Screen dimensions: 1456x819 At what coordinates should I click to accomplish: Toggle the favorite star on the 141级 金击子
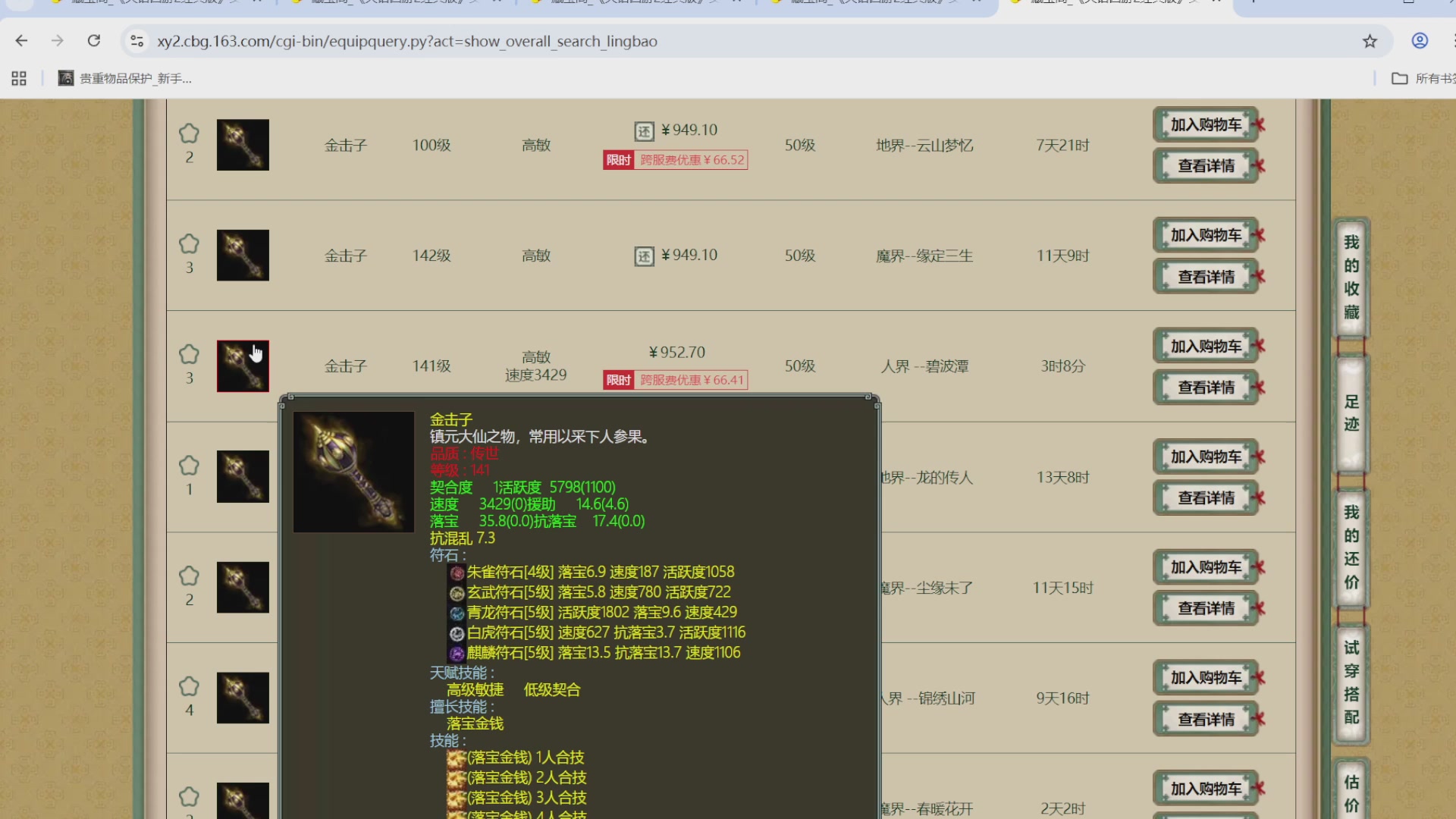189,354
